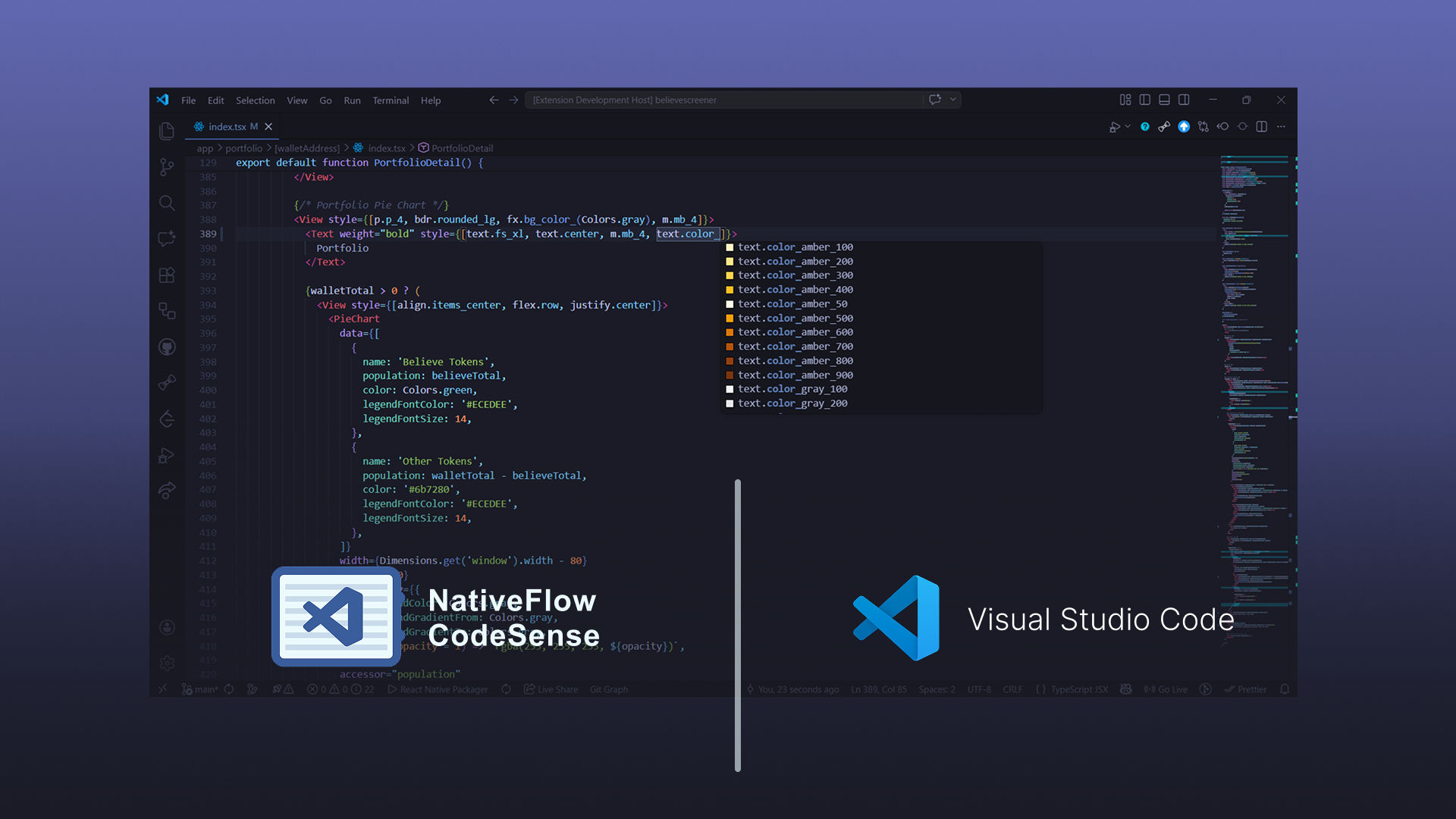Toggle the bottom panel from the title bar
Screen dimensions: 1456x819
(1164, 100)
